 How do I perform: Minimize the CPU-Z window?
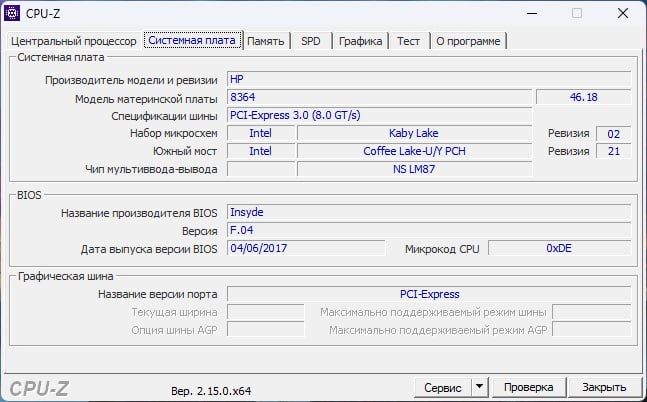[532, 13]
